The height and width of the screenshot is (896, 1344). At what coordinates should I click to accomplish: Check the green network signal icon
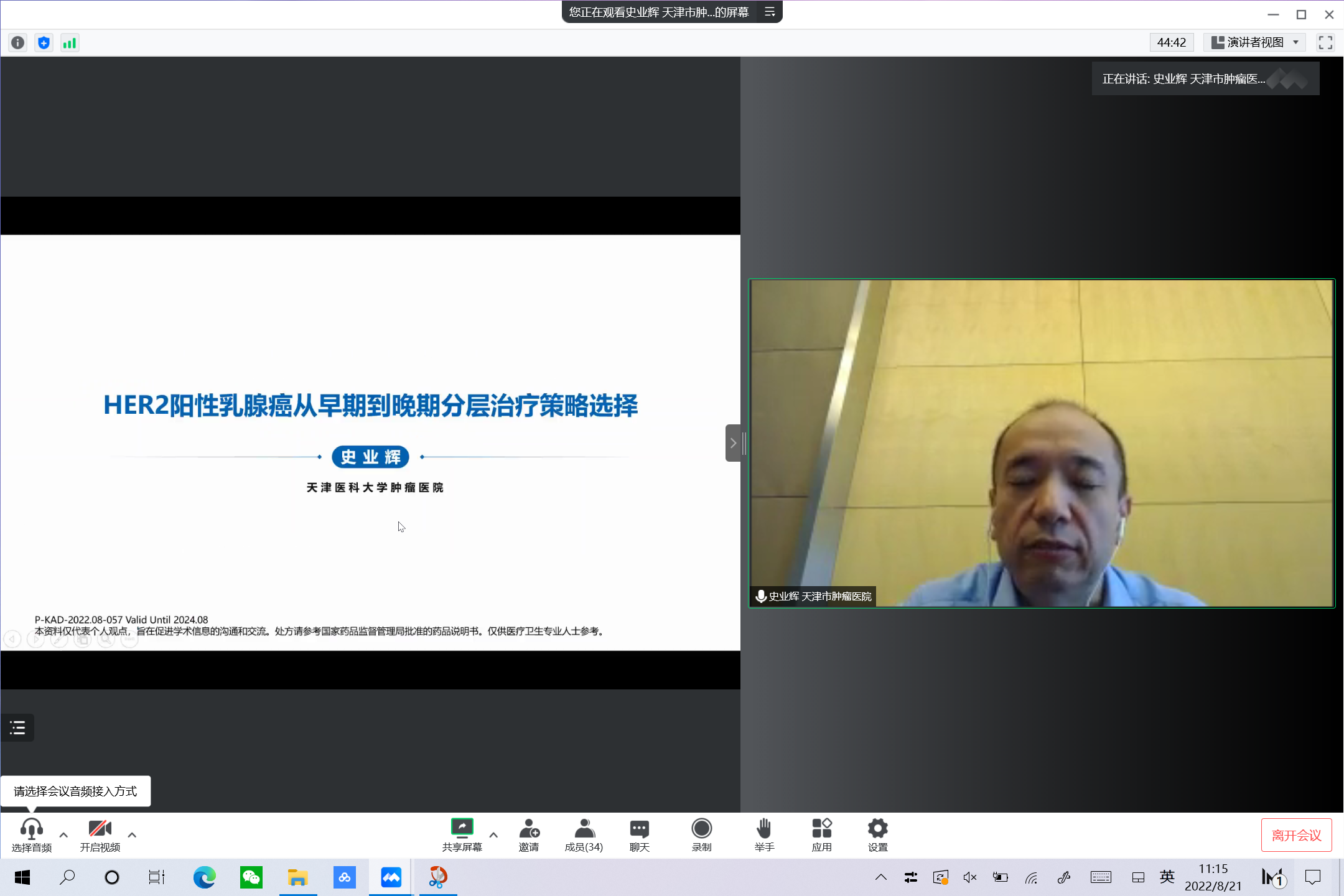pyautogui.click(x=70, y=42)
